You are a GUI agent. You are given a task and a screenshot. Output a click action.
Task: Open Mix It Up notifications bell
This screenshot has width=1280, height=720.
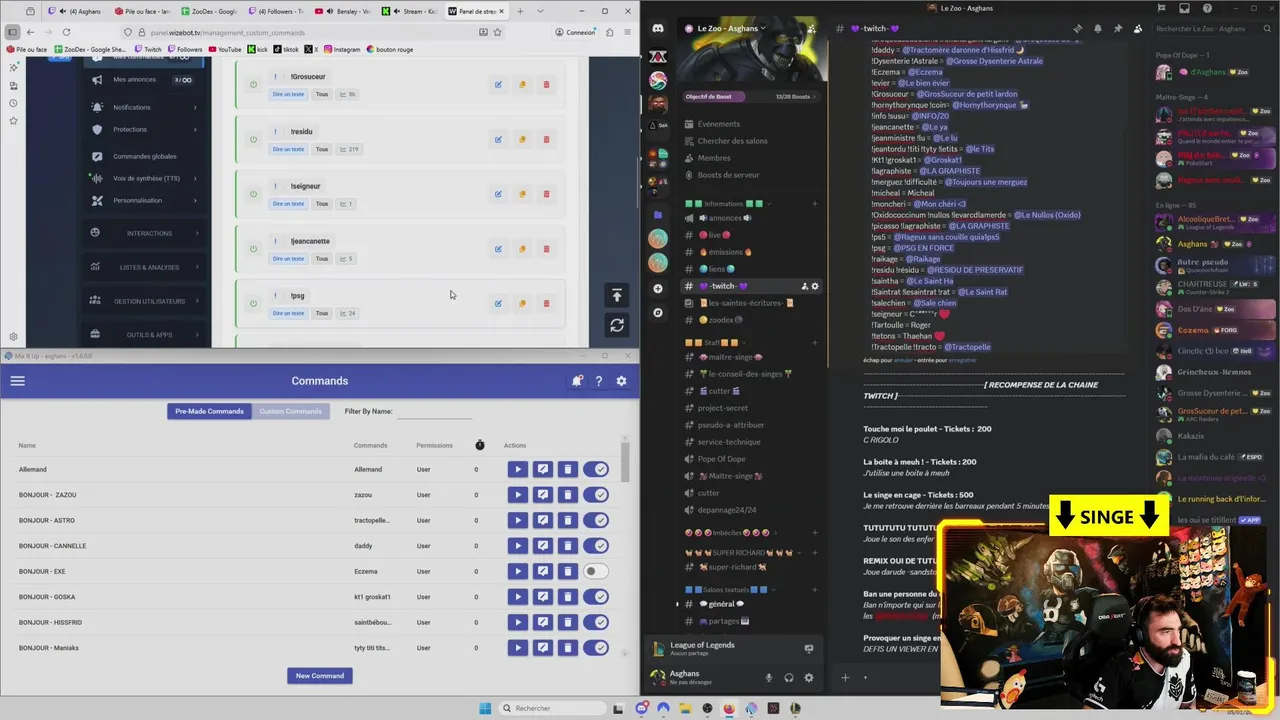577,381
